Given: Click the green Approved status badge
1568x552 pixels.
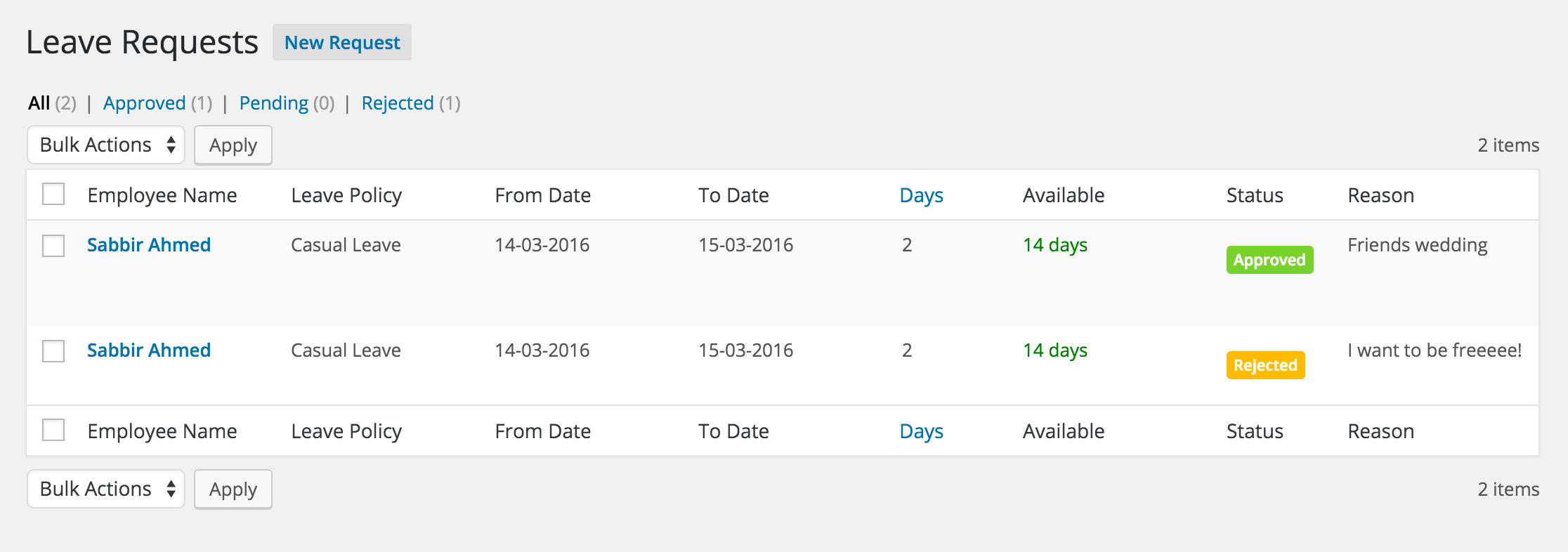Looking at the screenshot, I should (1269, 260).
